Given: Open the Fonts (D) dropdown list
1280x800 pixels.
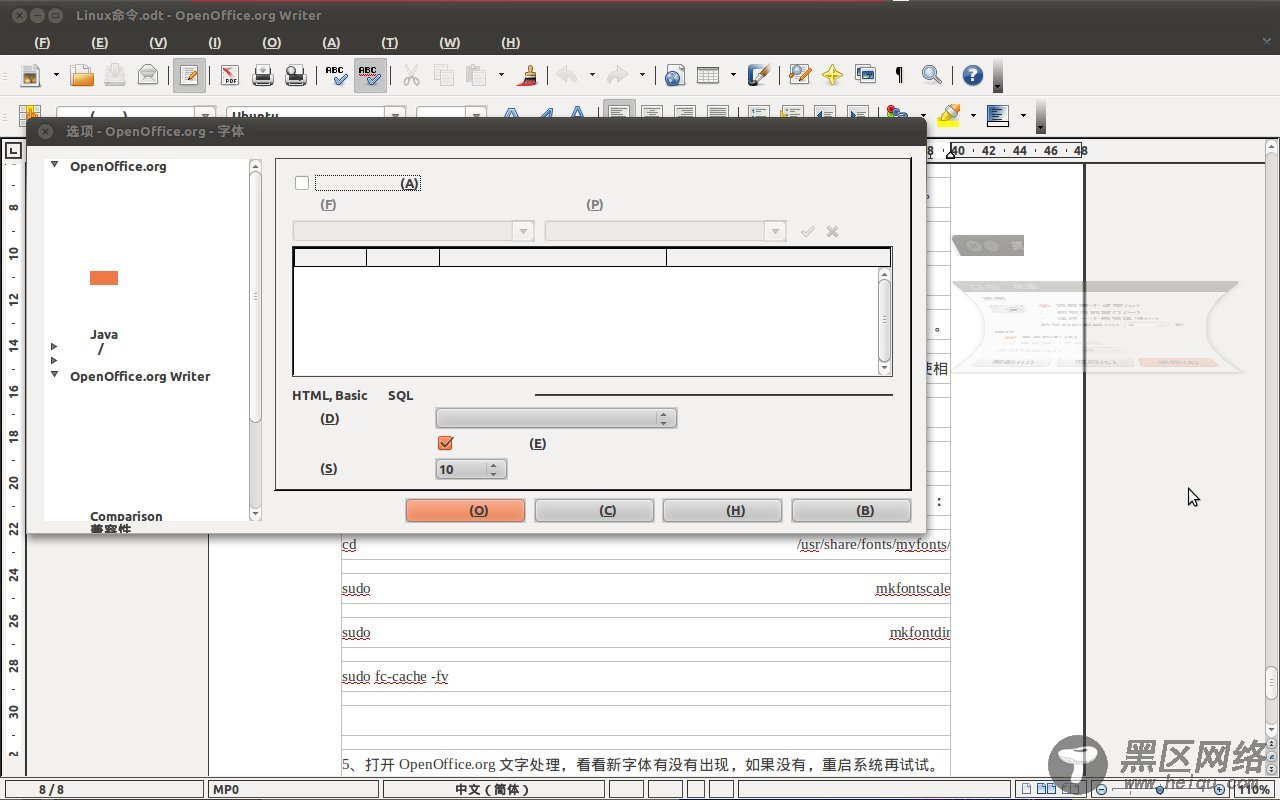Looking at the screenshot, I should (x=557, y=418).
